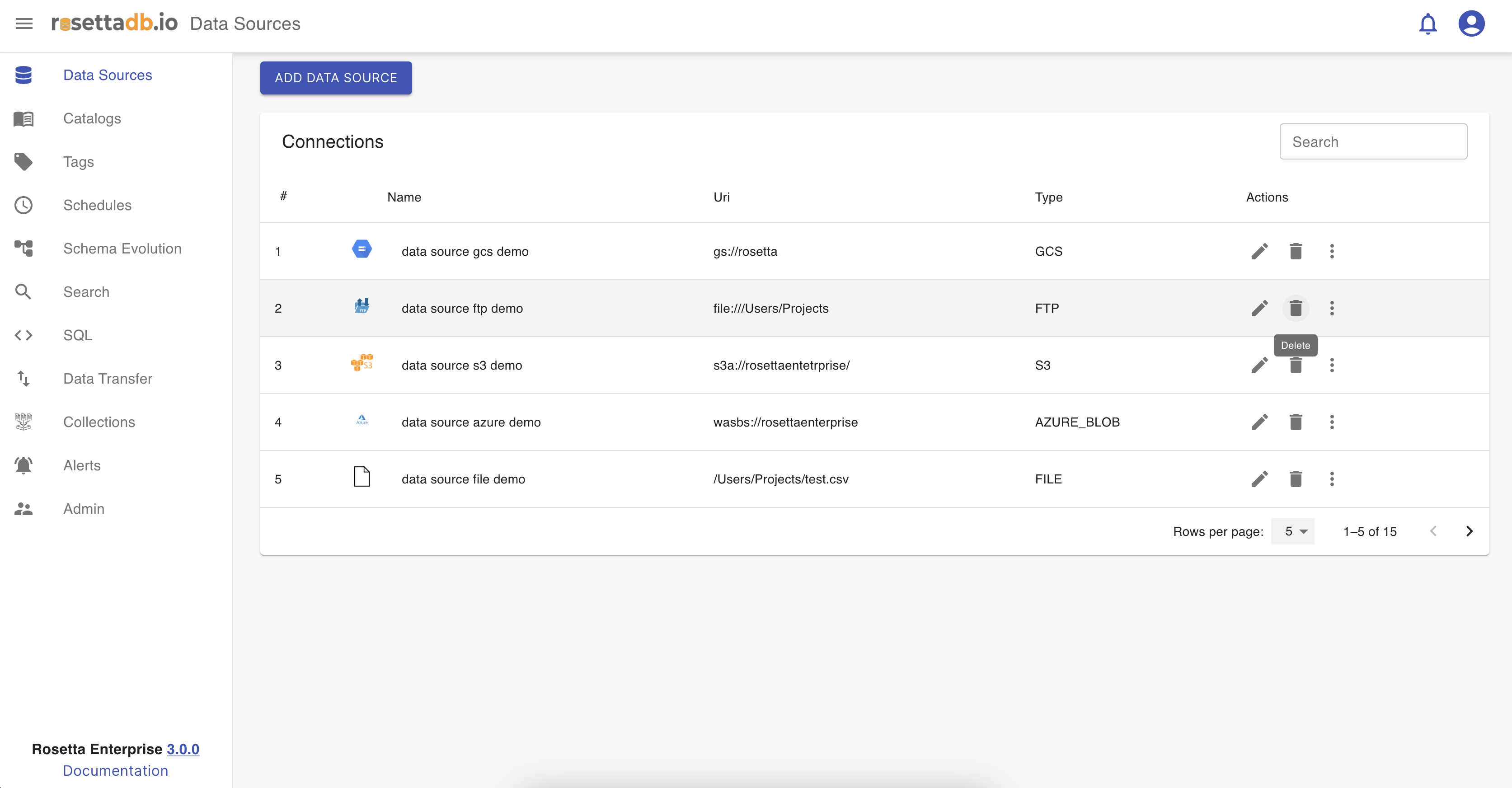Focus the Connections search field
Image resolution: width=1512 pixels, height=788 pixels.
1373,141
